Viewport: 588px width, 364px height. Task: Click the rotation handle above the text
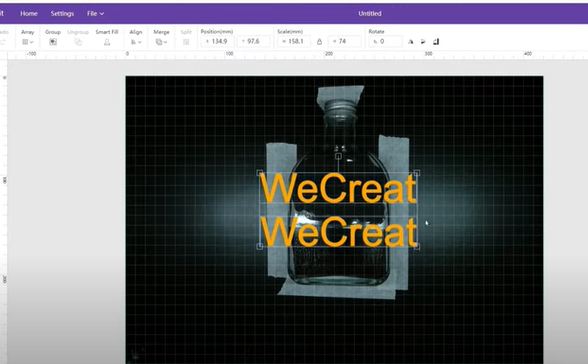[x=338, y=156]
